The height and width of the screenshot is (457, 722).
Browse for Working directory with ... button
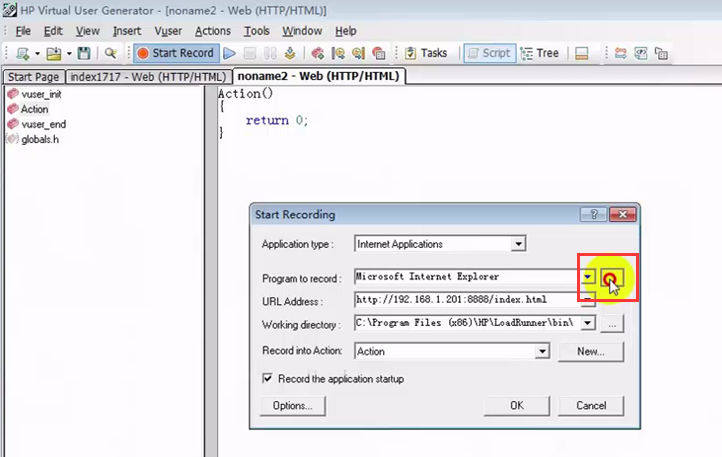coord(612,324)
